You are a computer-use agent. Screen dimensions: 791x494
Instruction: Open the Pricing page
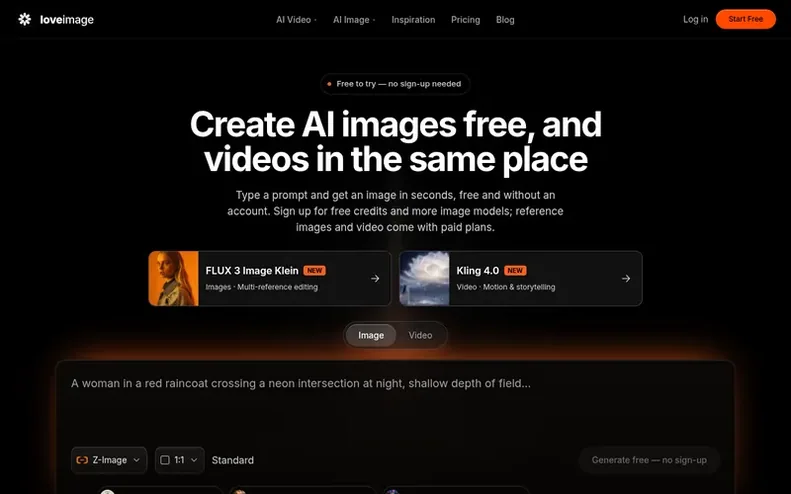(x=465, y=20)
